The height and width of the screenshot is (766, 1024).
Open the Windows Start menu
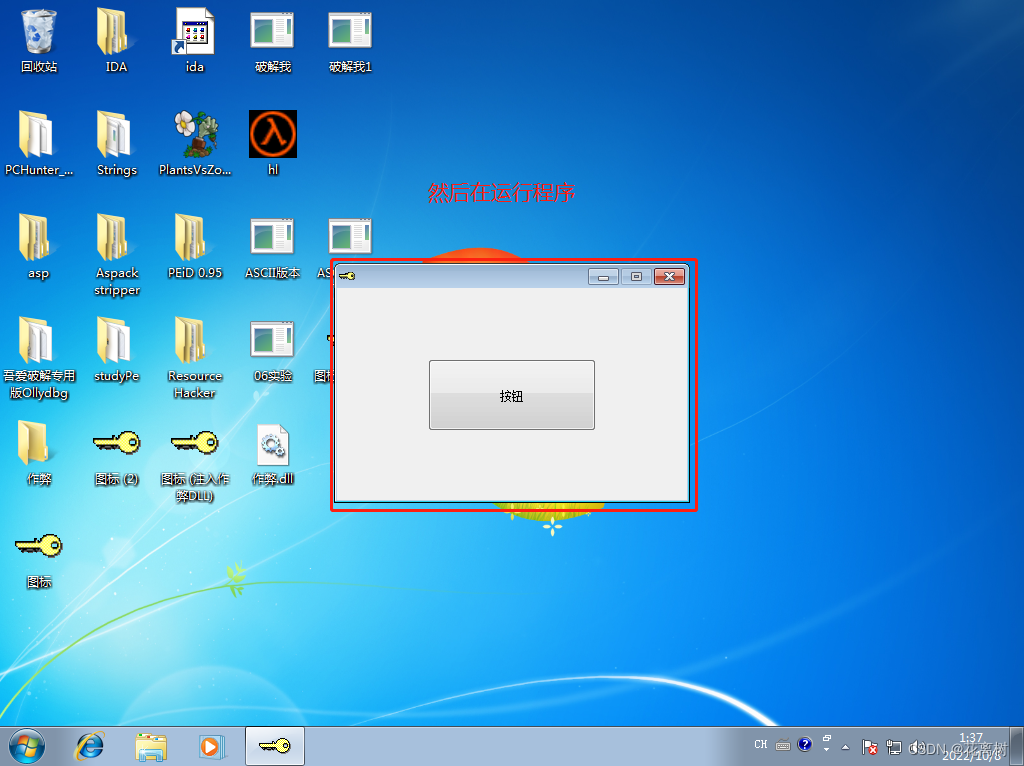click(x=27, y=746)
